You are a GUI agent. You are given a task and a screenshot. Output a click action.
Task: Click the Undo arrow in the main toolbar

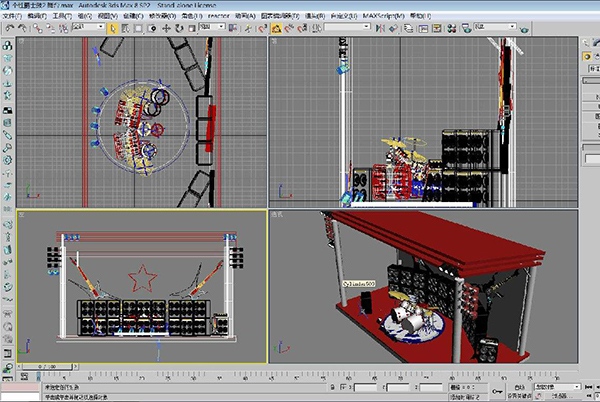[9, 28]
